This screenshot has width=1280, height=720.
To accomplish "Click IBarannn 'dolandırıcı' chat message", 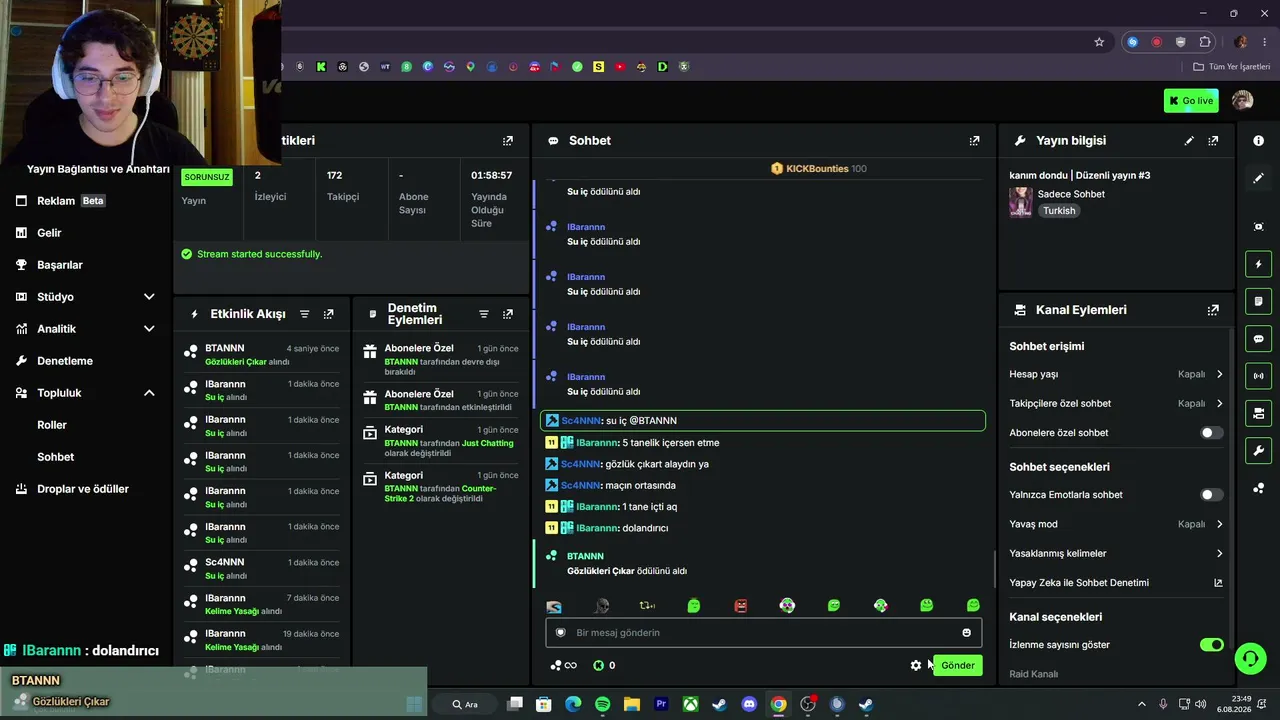I will [x=607, y=528].
